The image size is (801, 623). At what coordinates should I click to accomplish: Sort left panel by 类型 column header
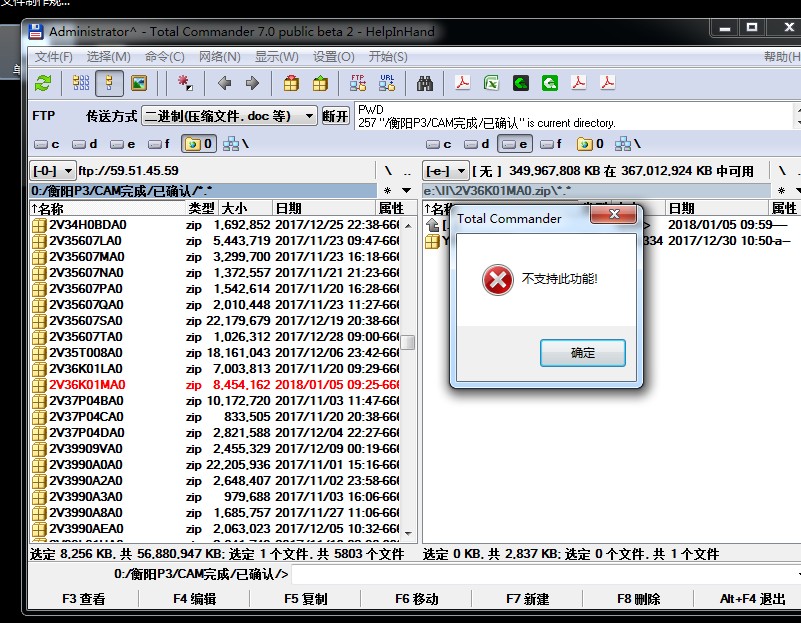pos(202,208)
